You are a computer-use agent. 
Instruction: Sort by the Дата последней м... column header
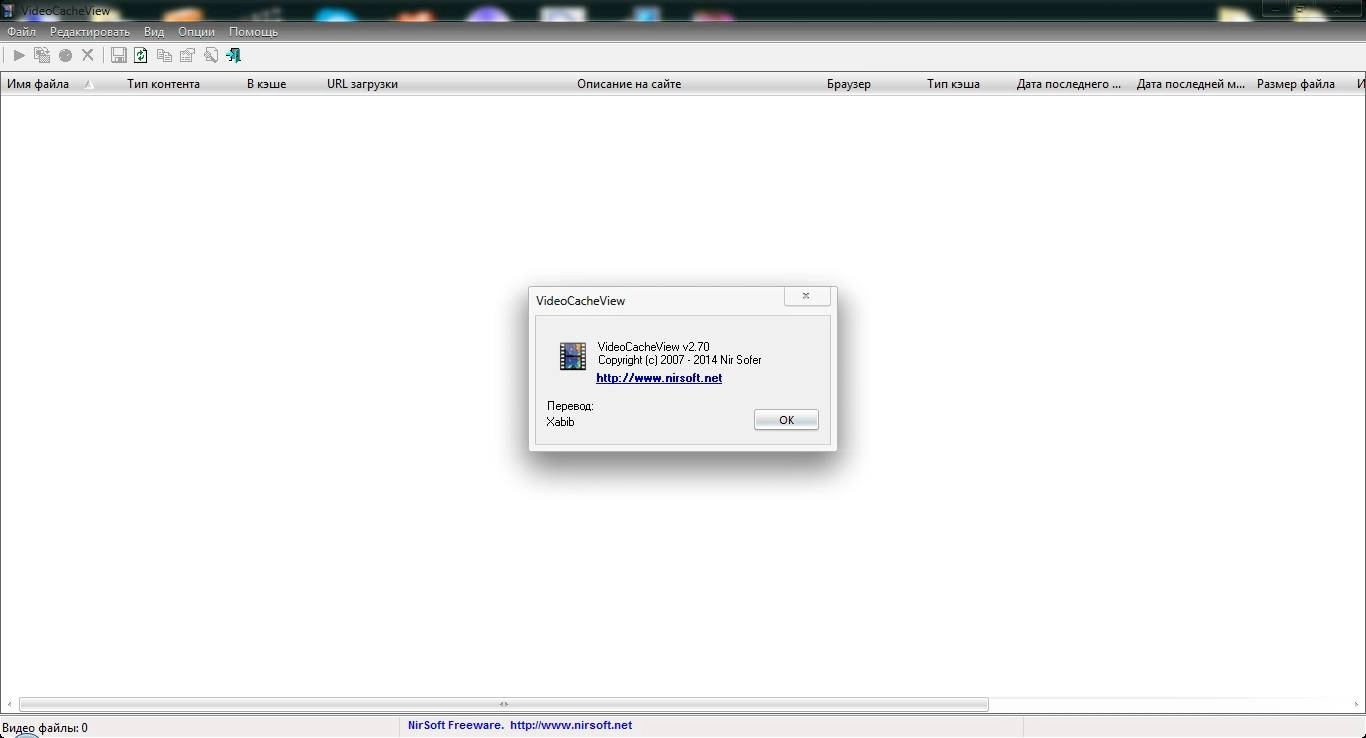[x=1190, y=84]
